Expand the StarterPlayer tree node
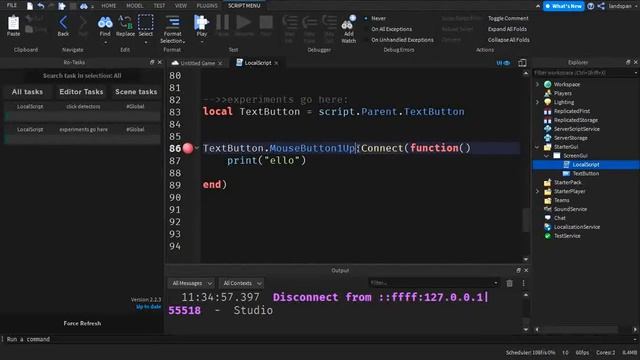The image size is (640, 360). coord(538,191)
